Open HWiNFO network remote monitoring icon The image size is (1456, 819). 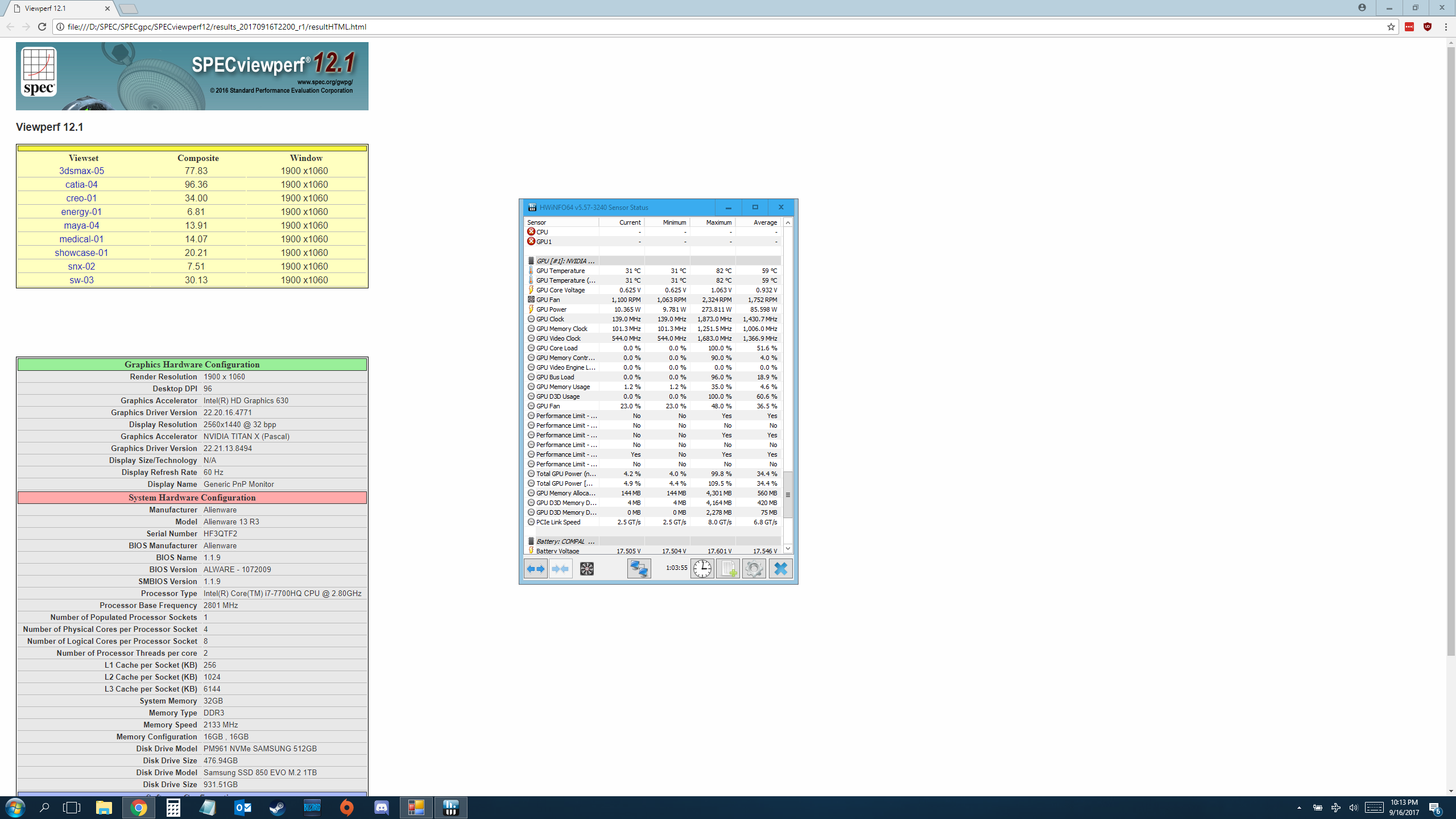coord(639,568)
